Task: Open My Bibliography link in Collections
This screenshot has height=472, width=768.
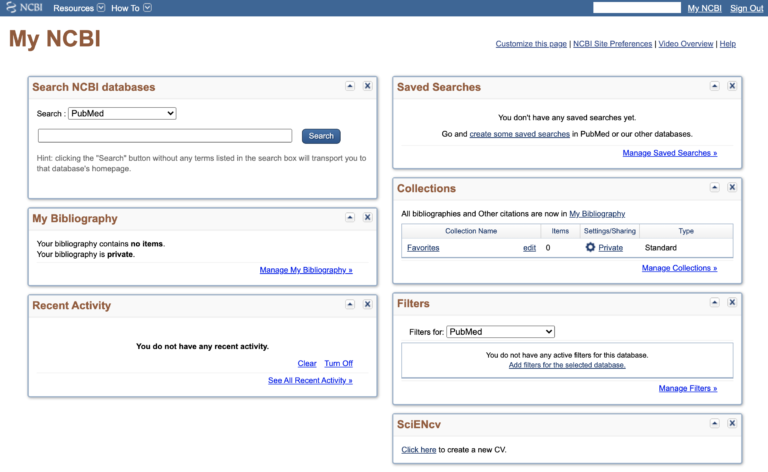Action: point(597,214)
